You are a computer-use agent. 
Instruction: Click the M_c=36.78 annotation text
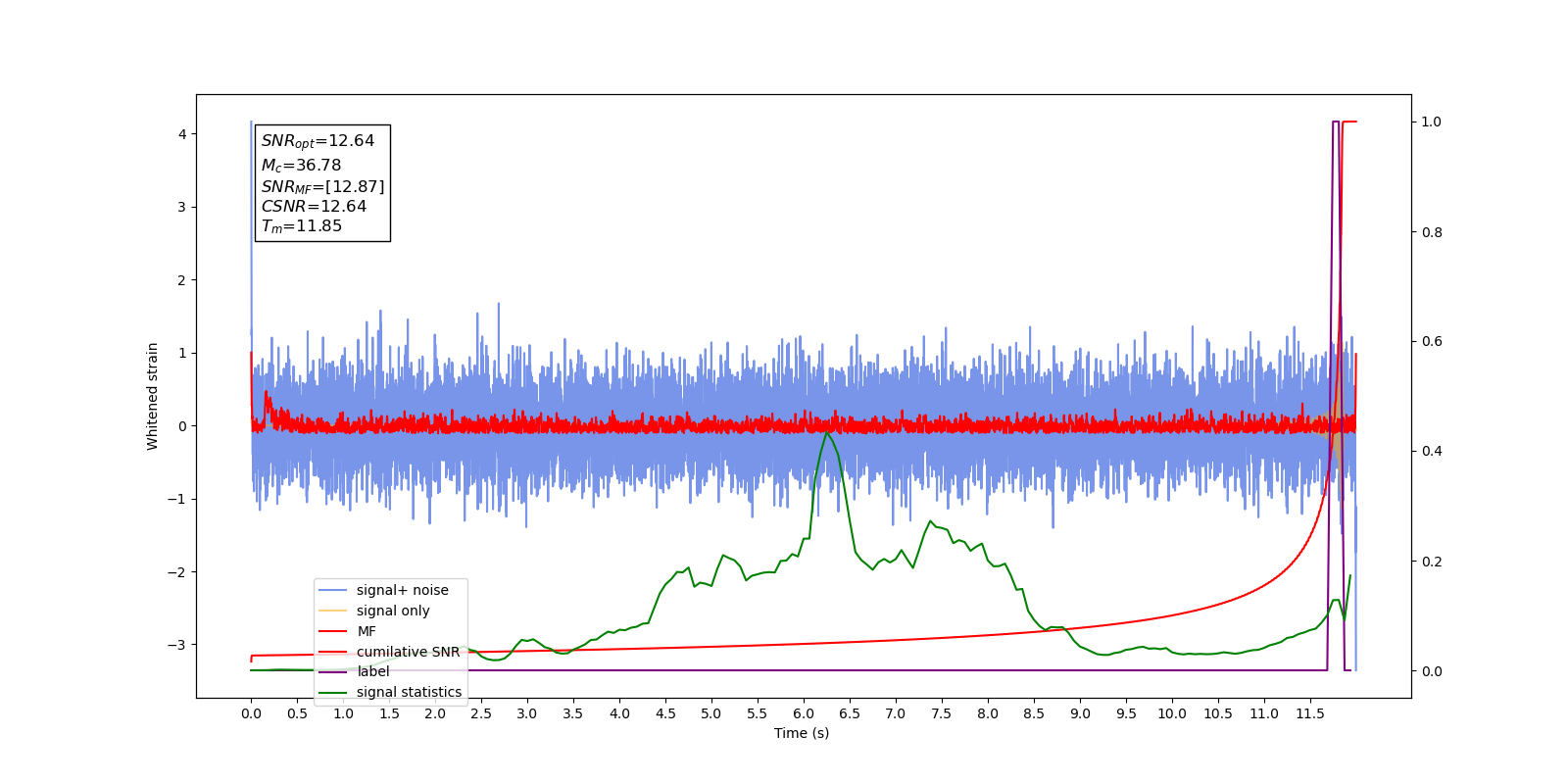(x=301, y=166)
